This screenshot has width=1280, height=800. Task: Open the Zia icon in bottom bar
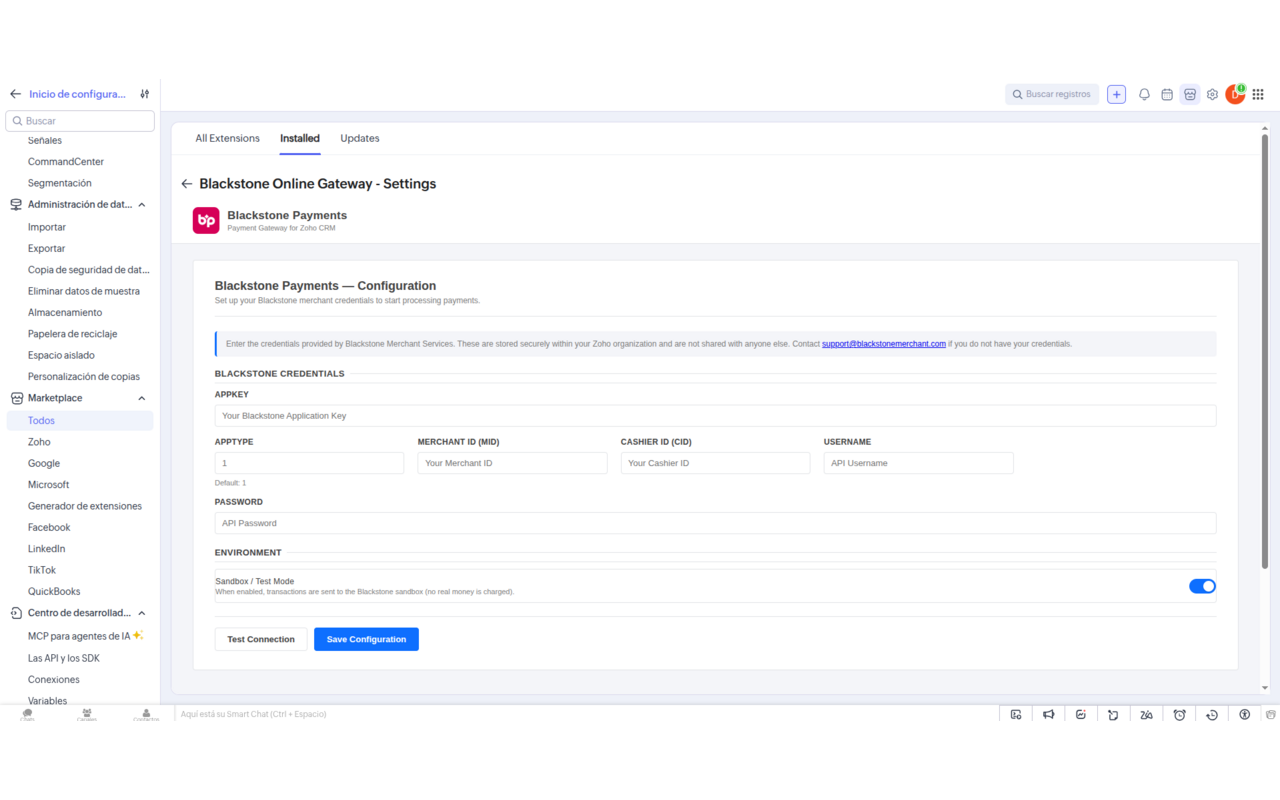pyautogui.click(x=1146, y=714)
